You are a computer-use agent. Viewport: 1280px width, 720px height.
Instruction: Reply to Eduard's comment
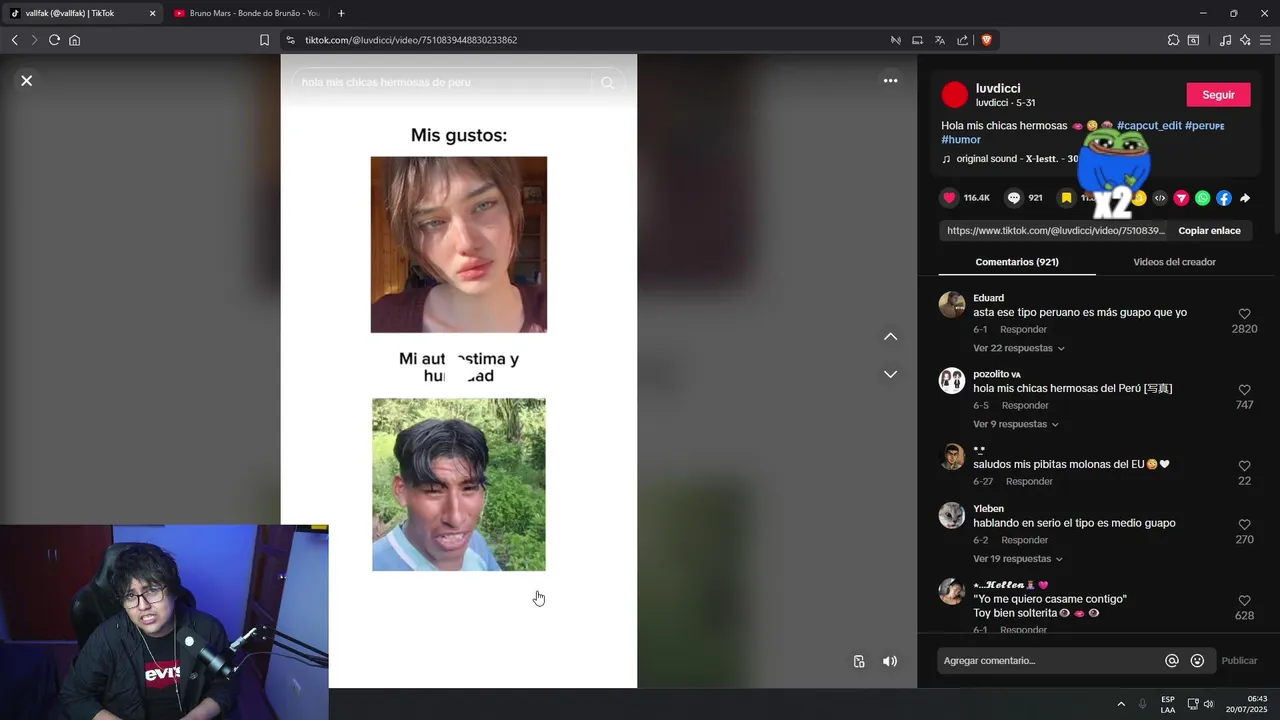tap(1023, 329)
